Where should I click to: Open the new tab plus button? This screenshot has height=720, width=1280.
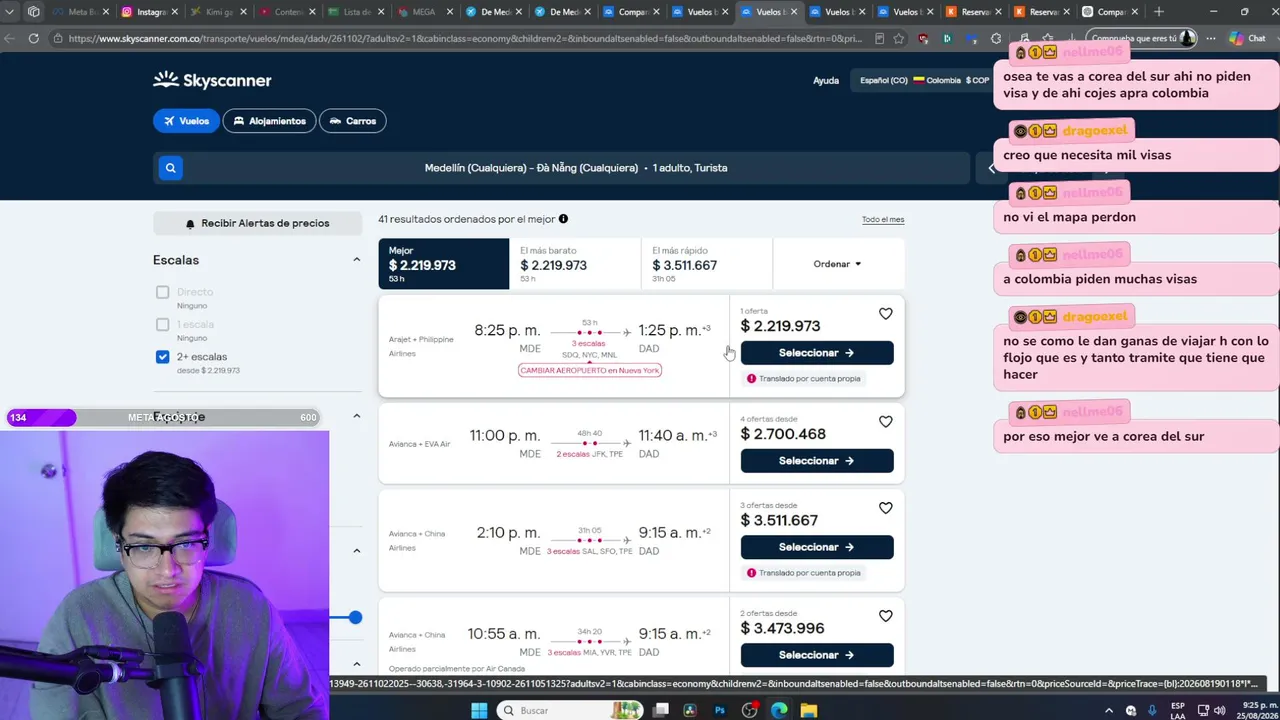pos(1158,12)
